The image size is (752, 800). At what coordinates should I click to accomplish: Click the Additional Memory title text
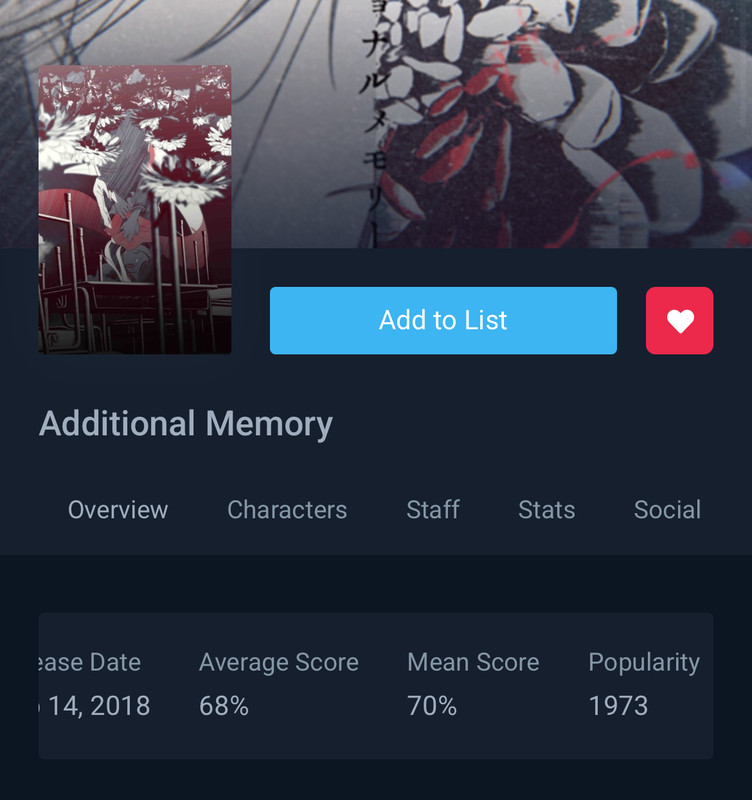point(186,424)
